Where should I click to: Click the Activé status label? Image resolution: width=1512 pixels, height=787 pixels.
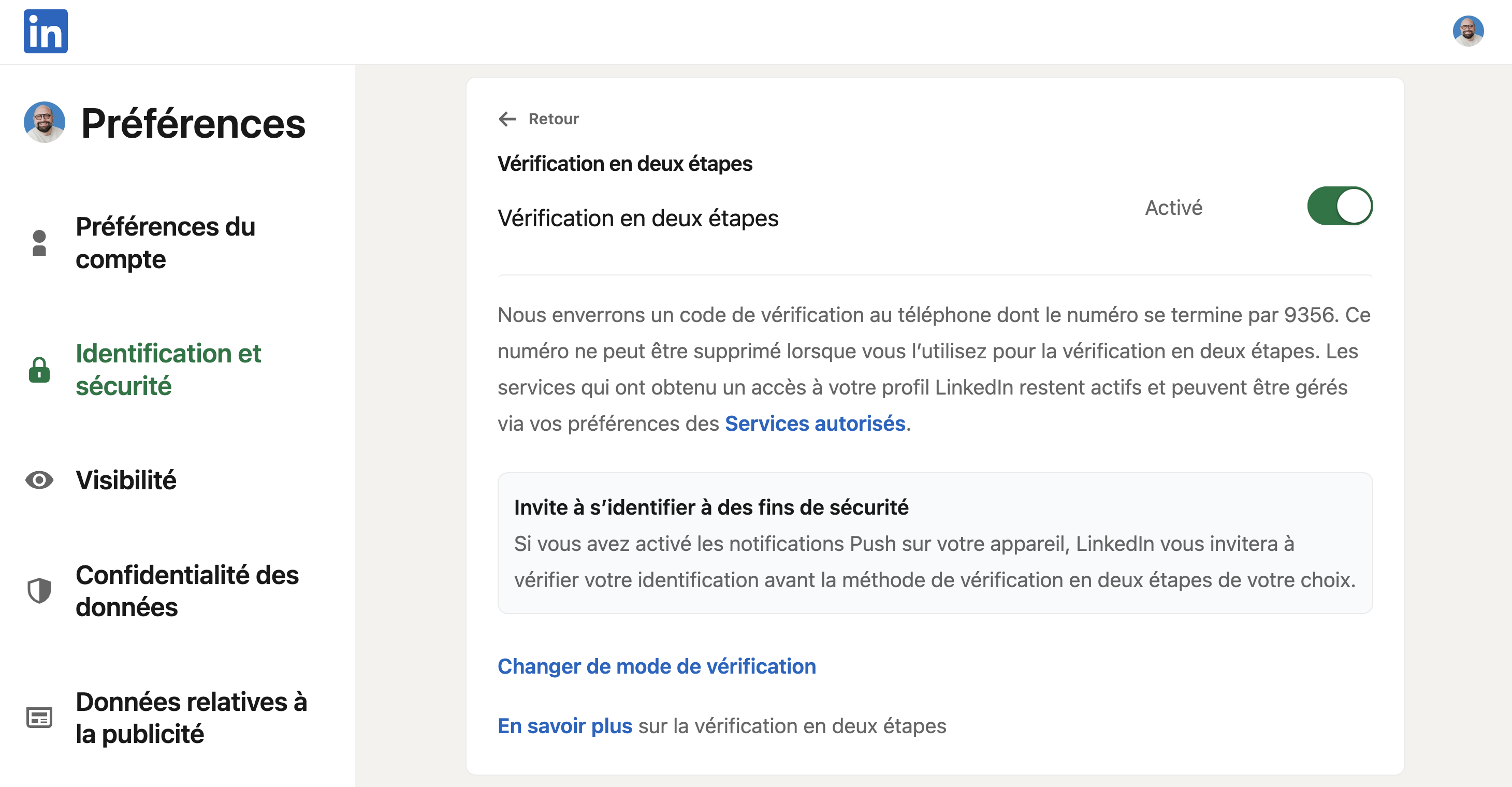click(1173, 207)
